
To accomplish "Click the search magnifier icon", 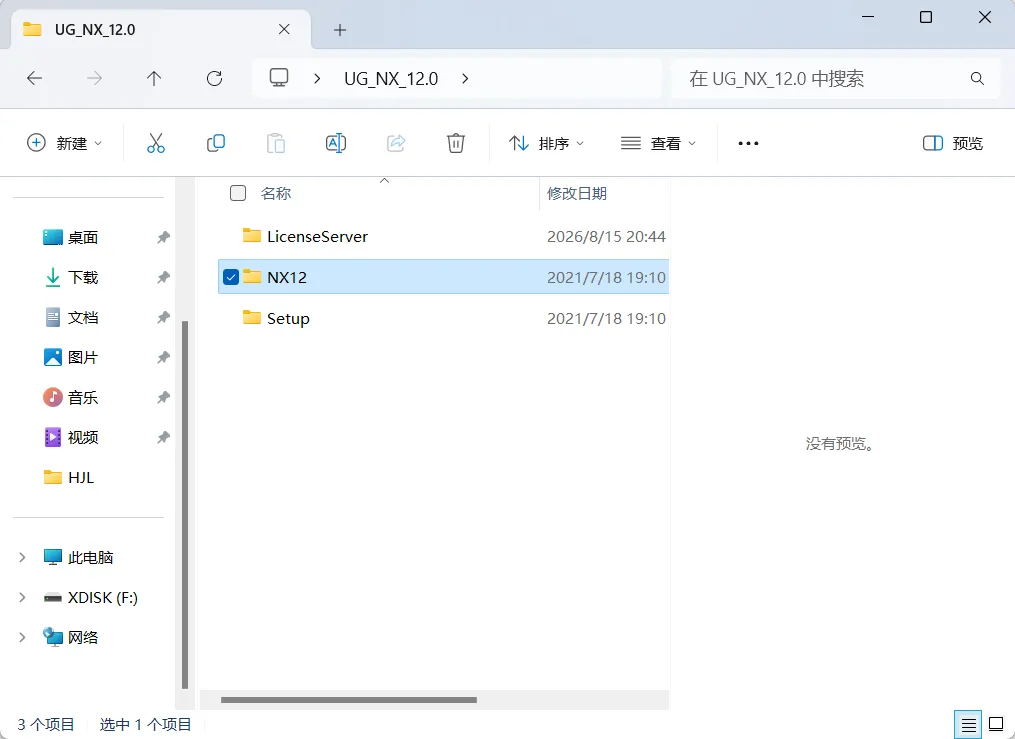I will point(977,79).
